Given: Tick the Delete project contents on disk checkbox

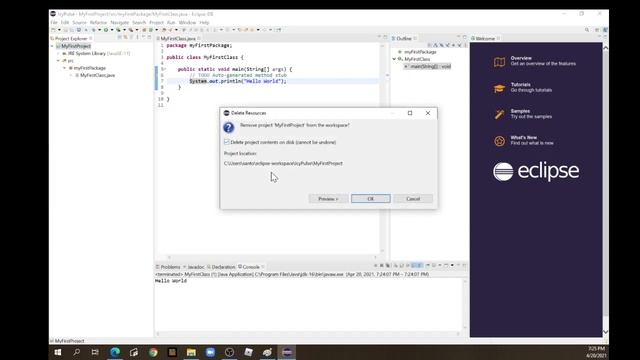Looking at the screenshot, I should (227, 142).
